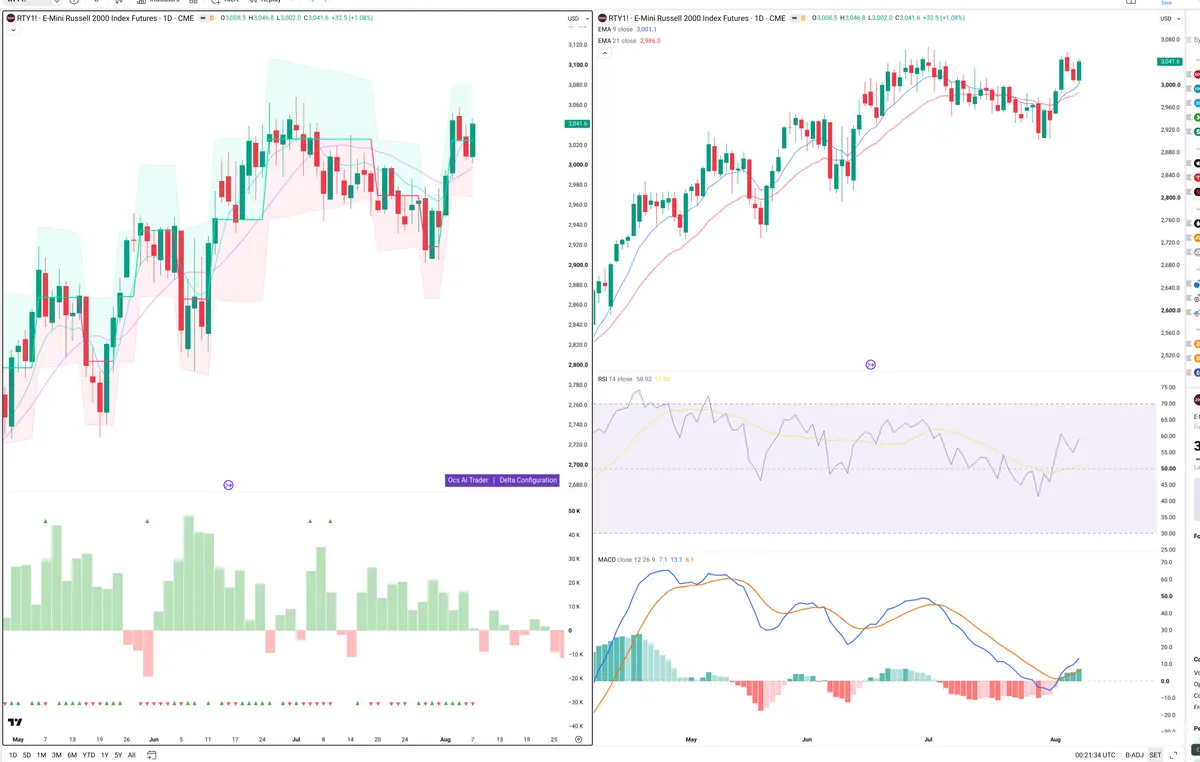This screenshot has height=762, width=1200.
Task: Set range to 1M
Action: click(41, 755)
